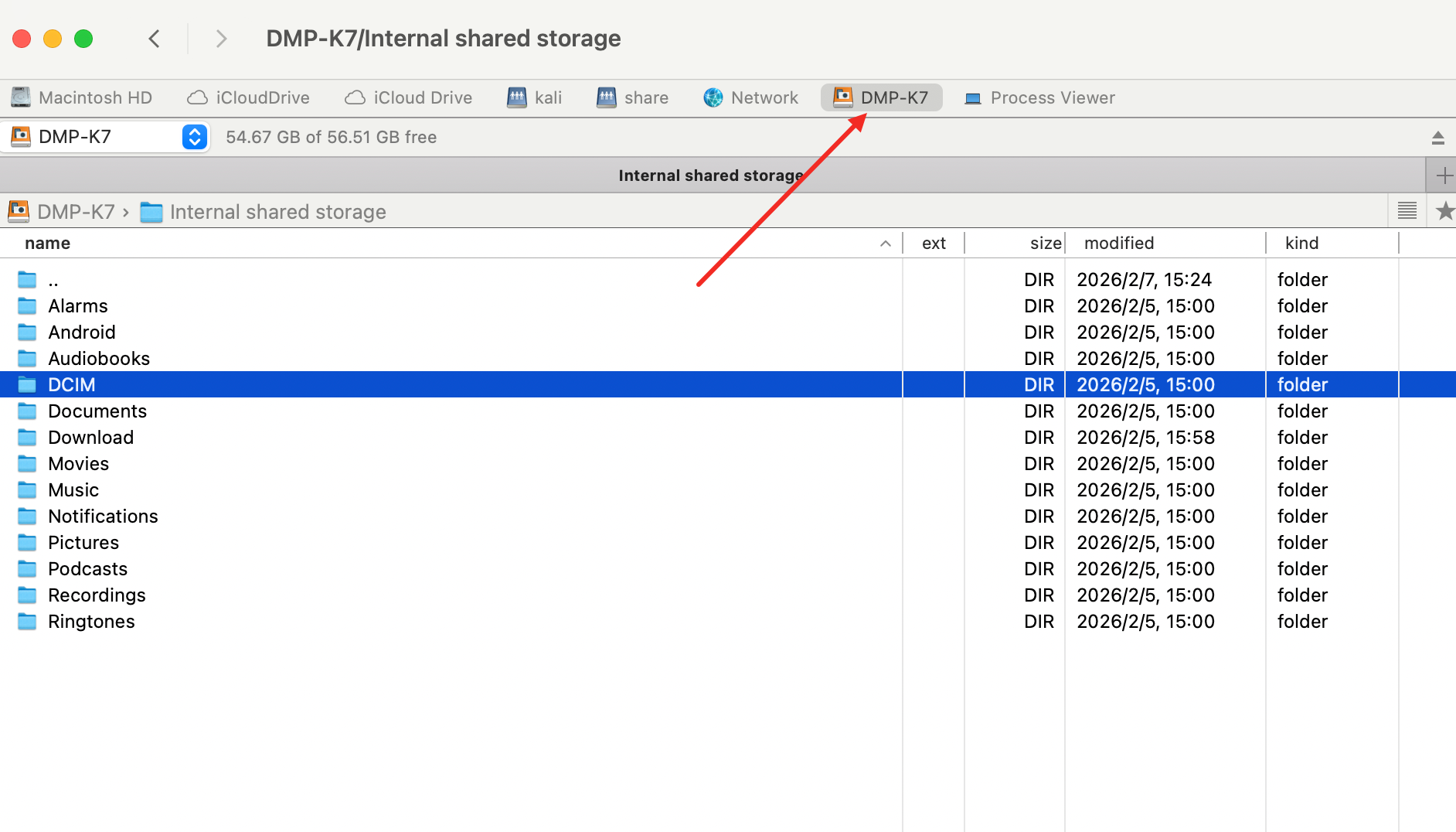Open the Macintosh HD favorite

point(82,97)
